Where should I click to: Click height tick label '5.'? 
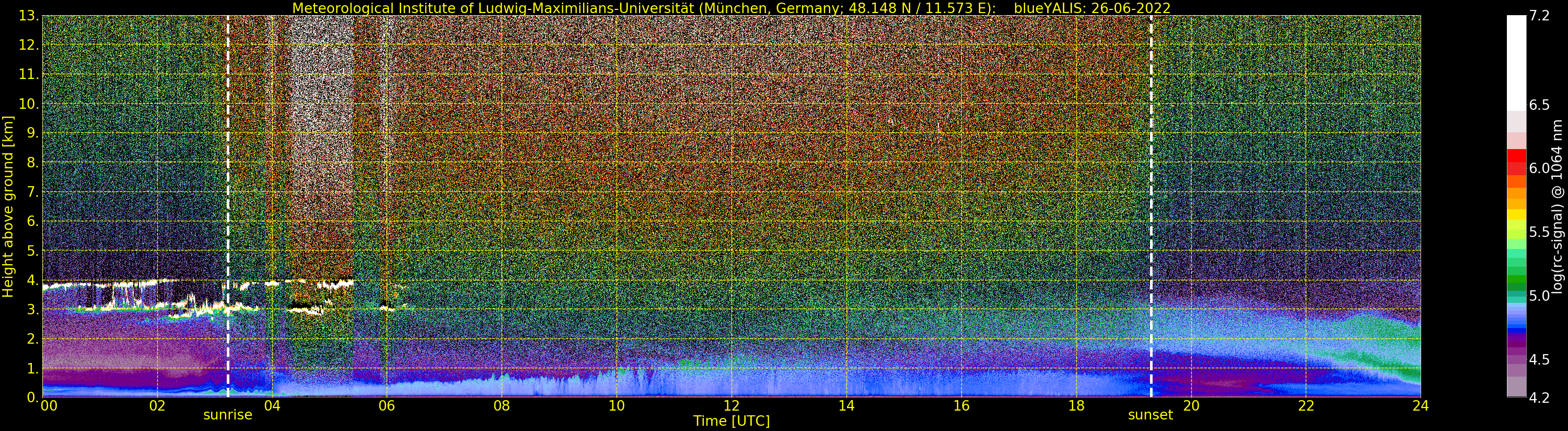click(33, 251)
